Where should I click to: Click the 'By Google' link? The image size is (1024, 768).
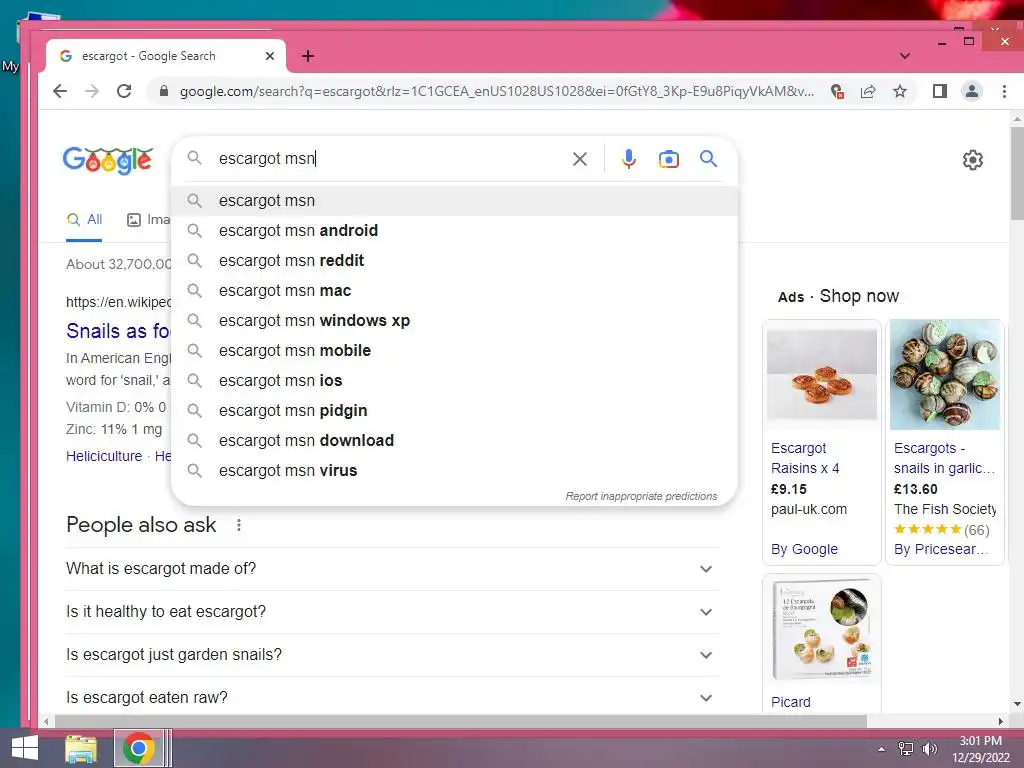pyautogui.click(x=805, y=550)
